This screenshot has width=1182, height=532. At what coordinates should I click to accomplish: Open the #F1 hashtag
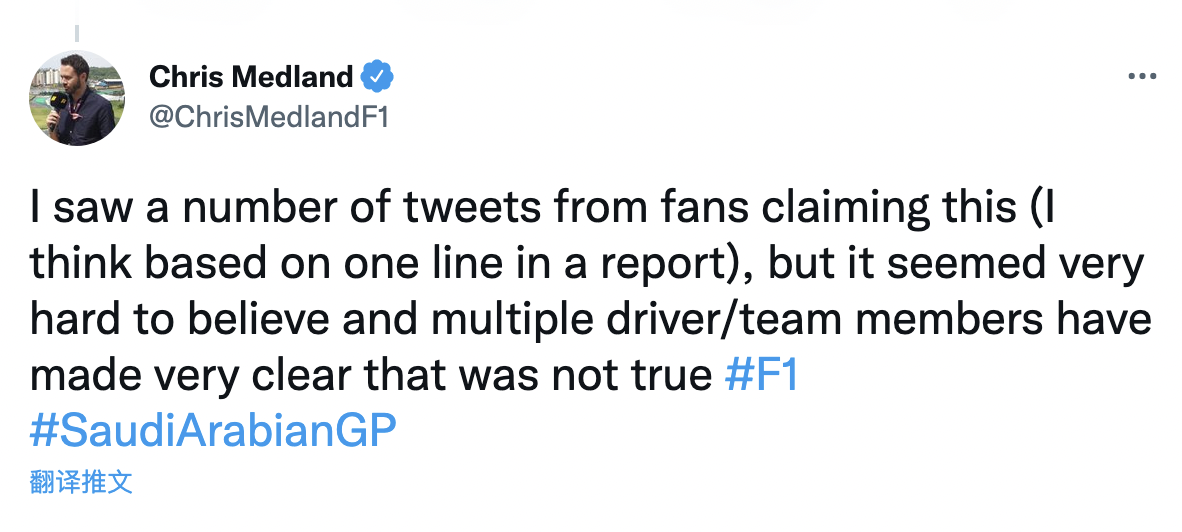[760, 375]
